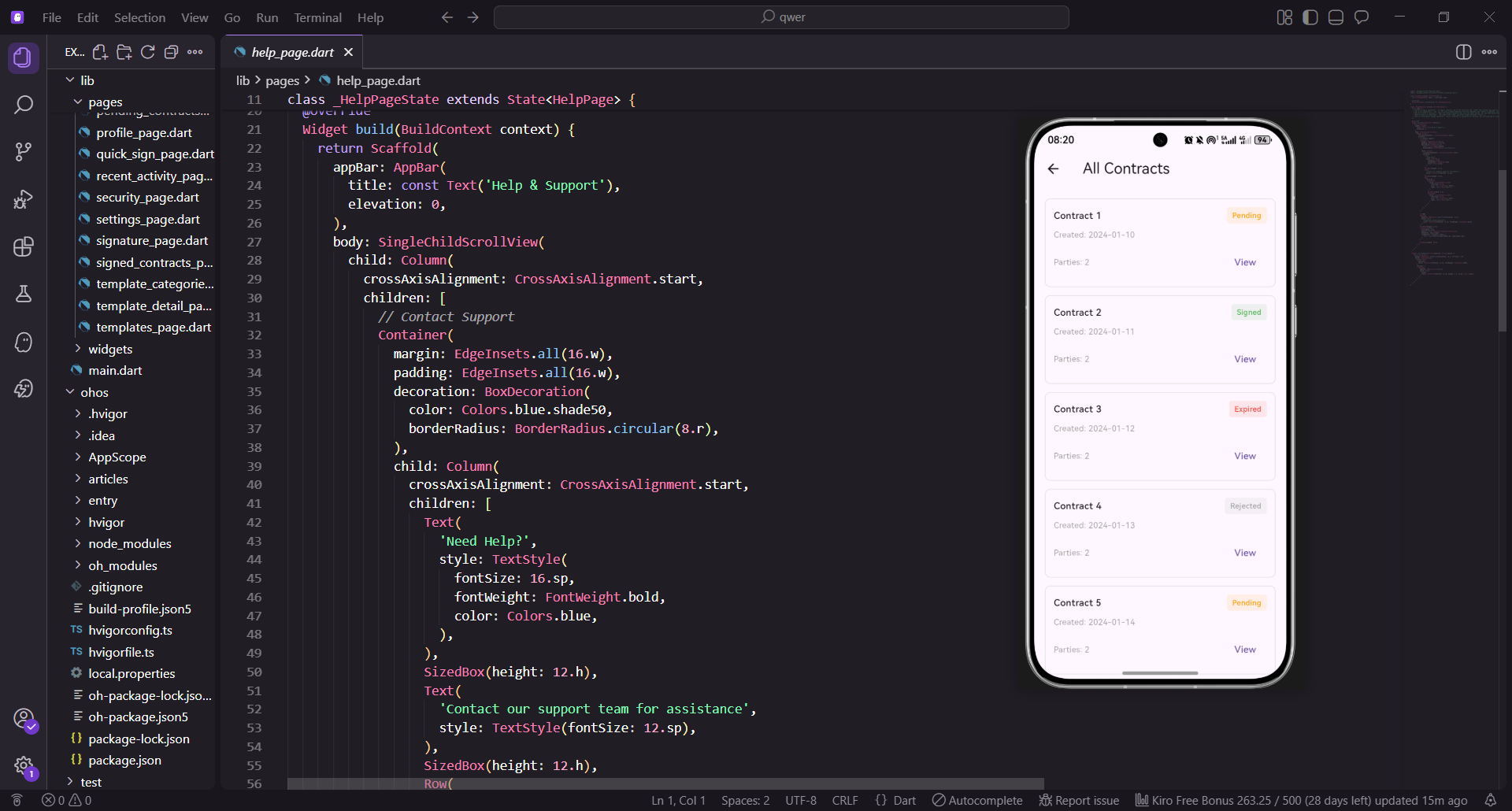Viewport: 1512px width, 811px height.
Task: Customize layout from title bar
Action: tap(1284, 17)
